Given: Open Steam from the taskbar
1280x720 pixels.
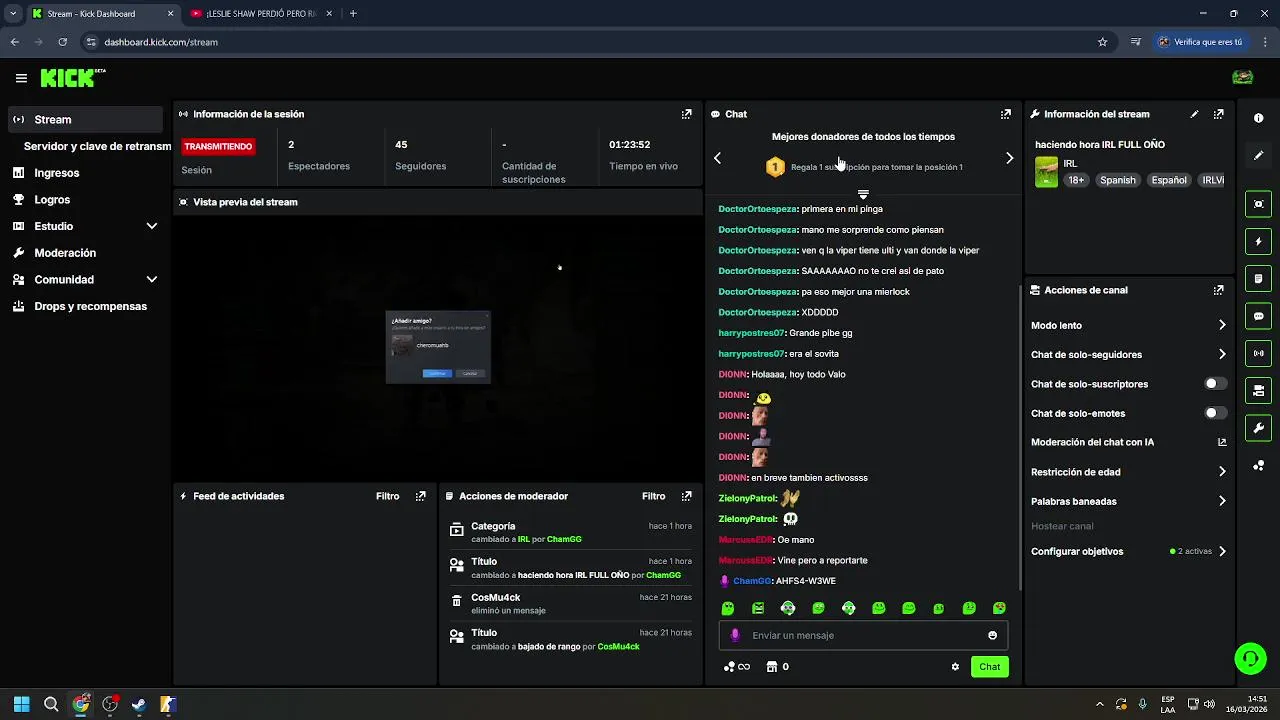Looking at the screenshot, I should click(x=139, y=704).
